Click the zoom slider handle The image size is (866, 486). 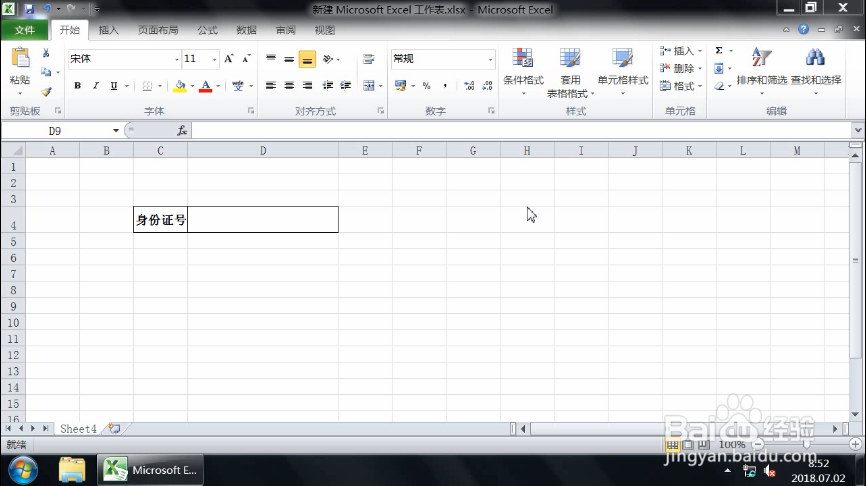pos(807,444)
